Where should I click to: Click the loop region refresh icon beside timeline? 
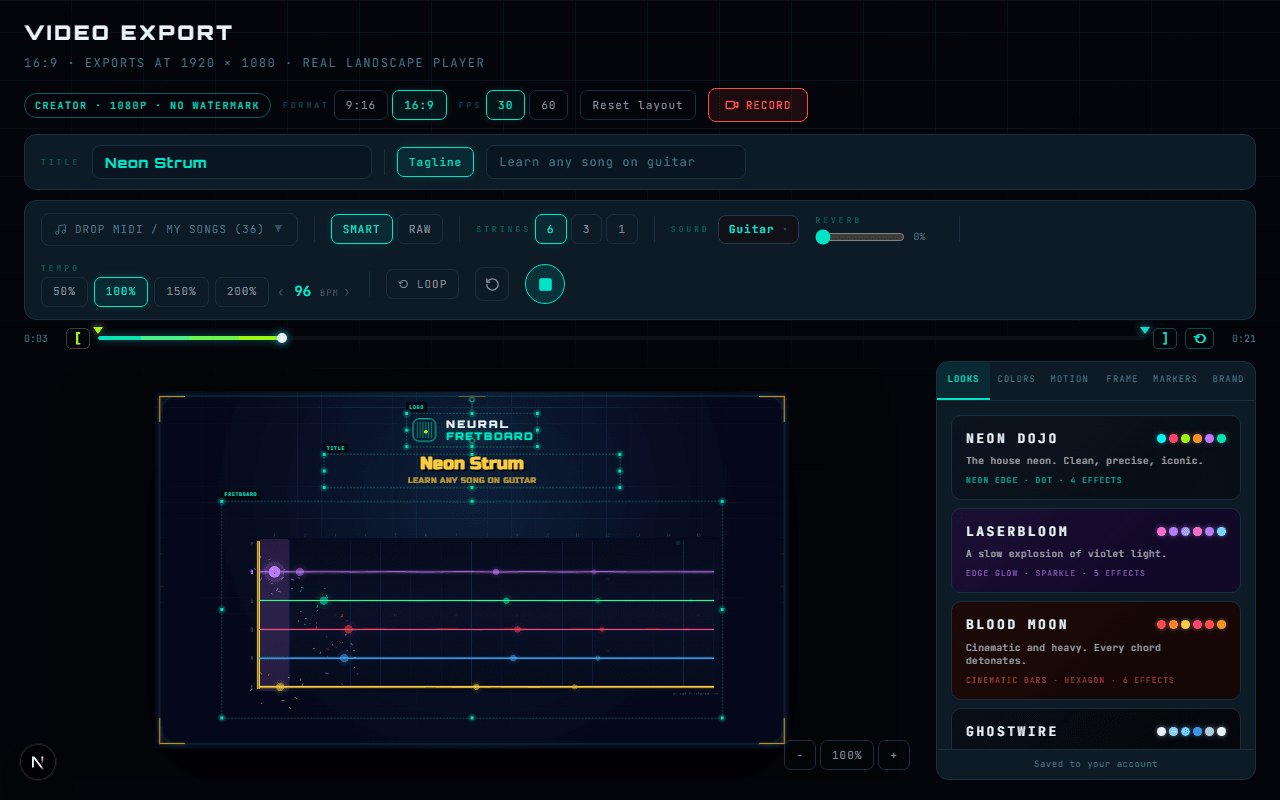coord(1200,339)
